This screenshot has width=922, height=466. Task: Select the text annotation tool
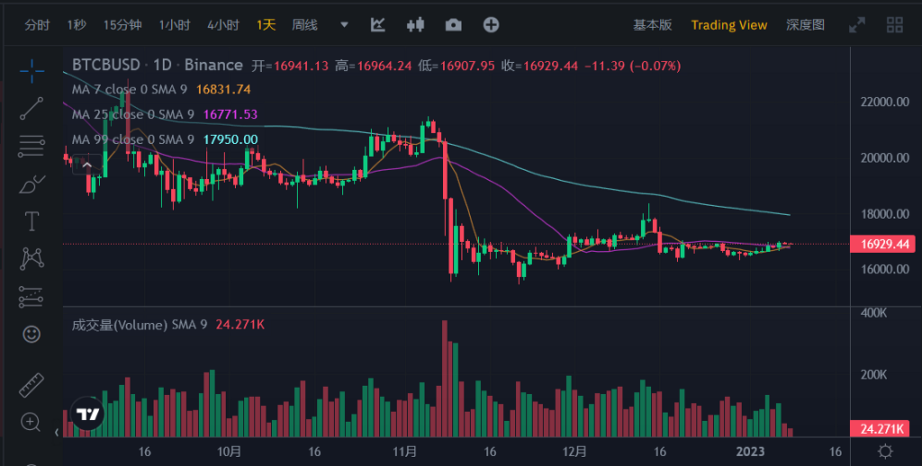(x=32, y=220)
